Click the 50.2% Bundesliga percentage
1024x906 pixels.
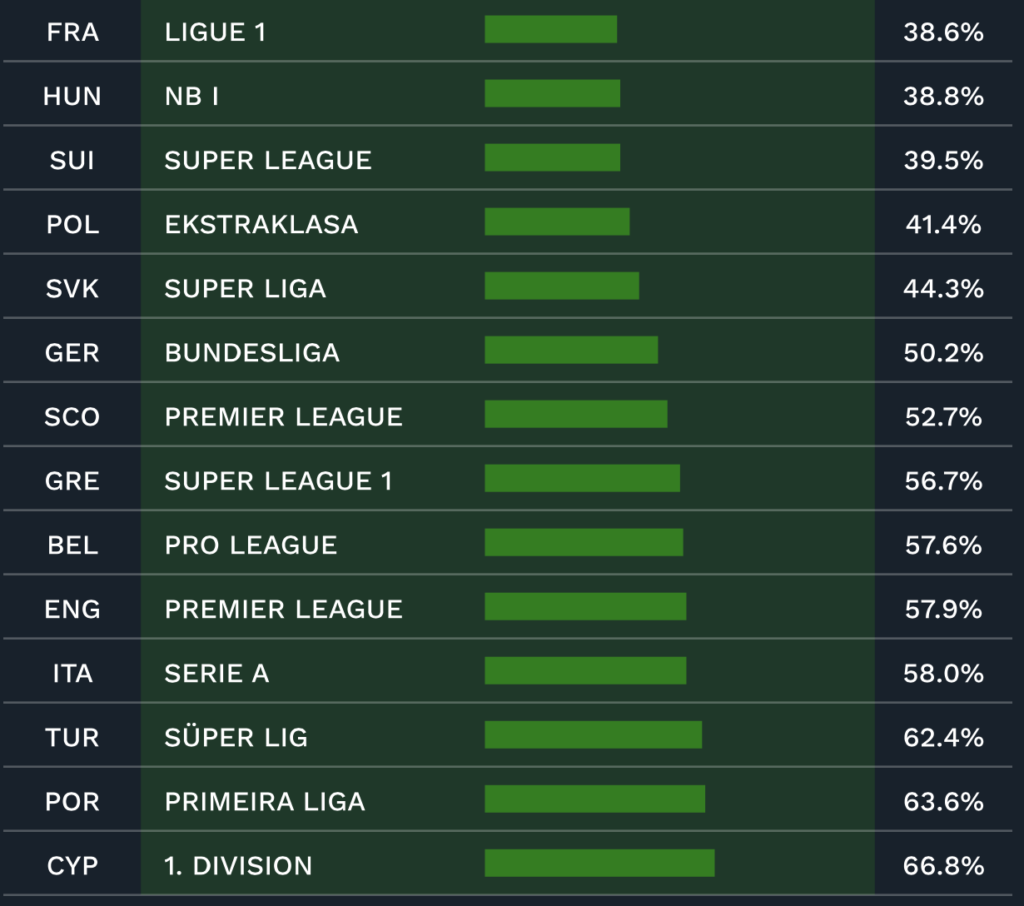[x=943, y=353]
